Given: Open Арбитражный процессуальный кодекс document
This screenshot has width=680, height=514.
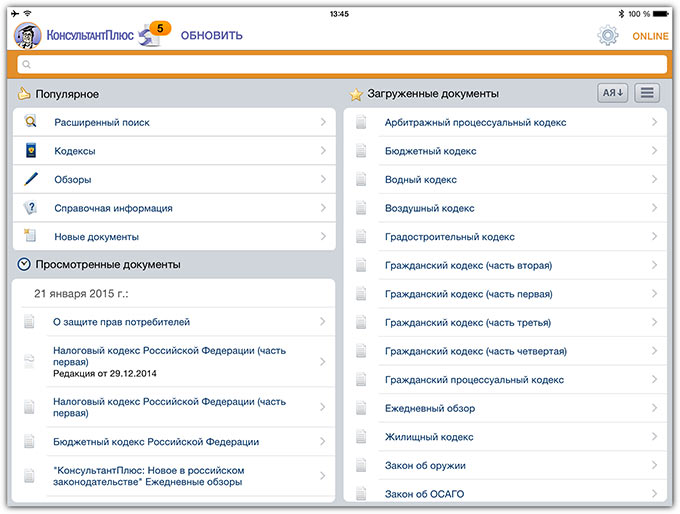Looking at the screenshot, I should pos(505,122).
